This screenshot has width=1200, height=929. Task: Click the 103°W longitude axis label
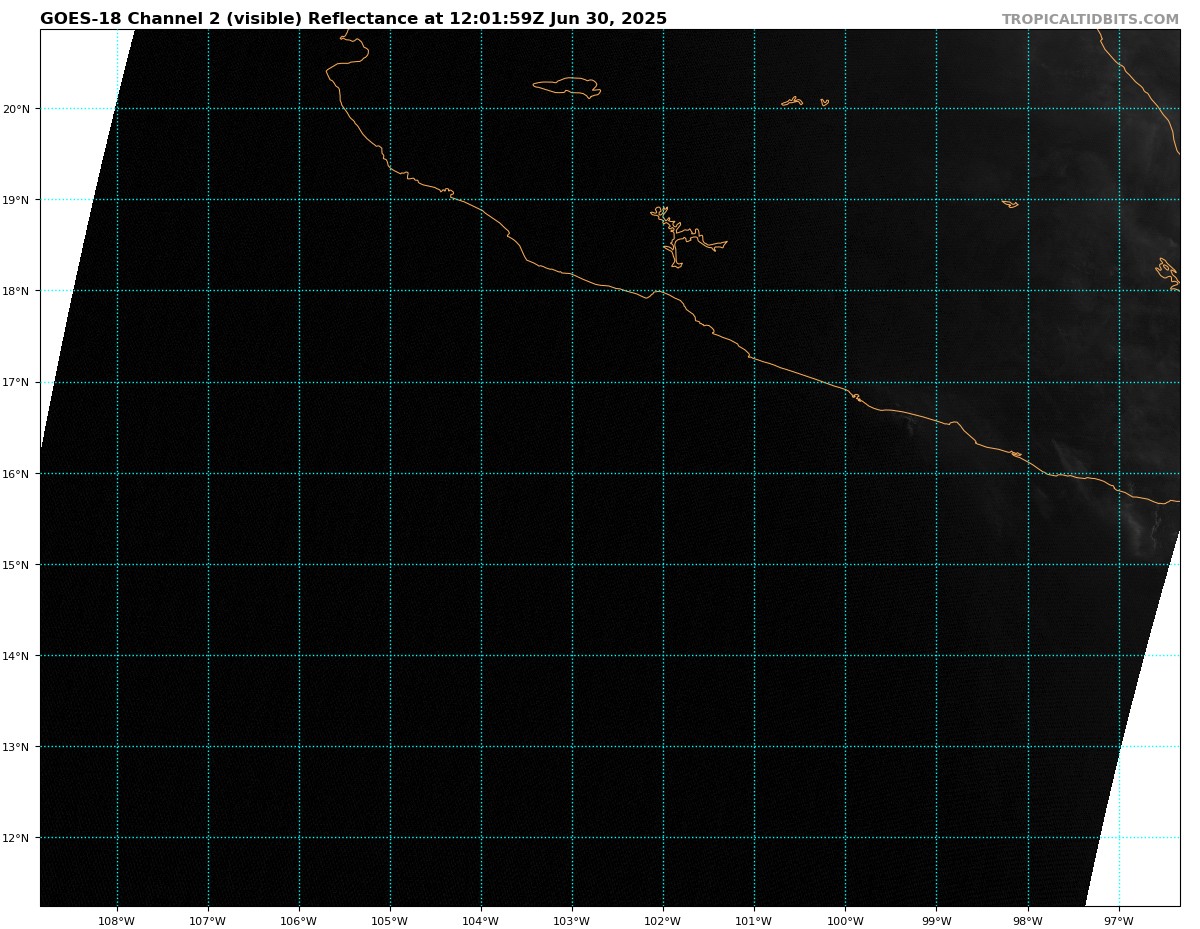pyautogui.click(x=572, y=921)
